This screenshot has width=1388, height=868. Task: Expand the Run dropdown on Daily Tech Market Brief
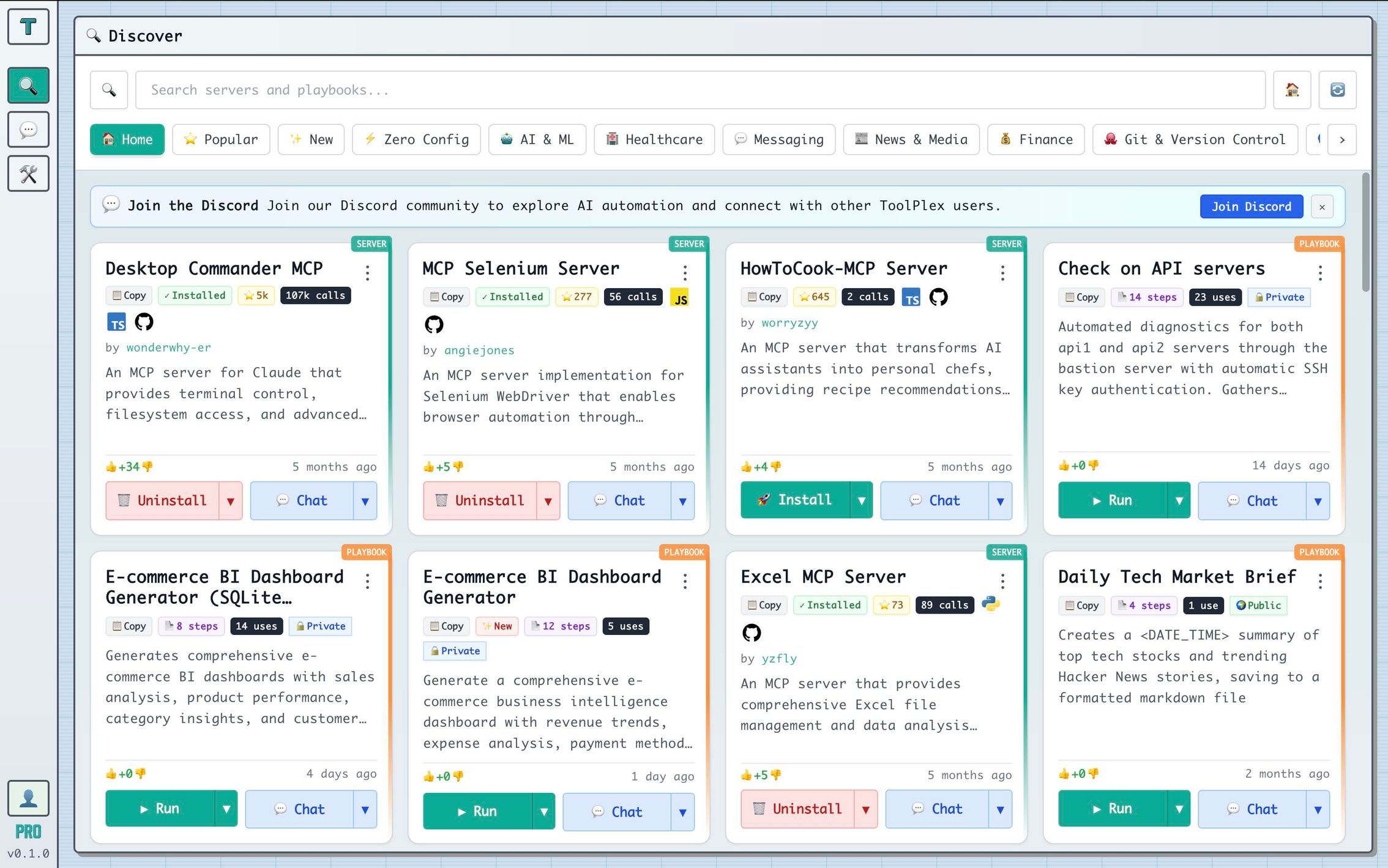point(1178,809)
